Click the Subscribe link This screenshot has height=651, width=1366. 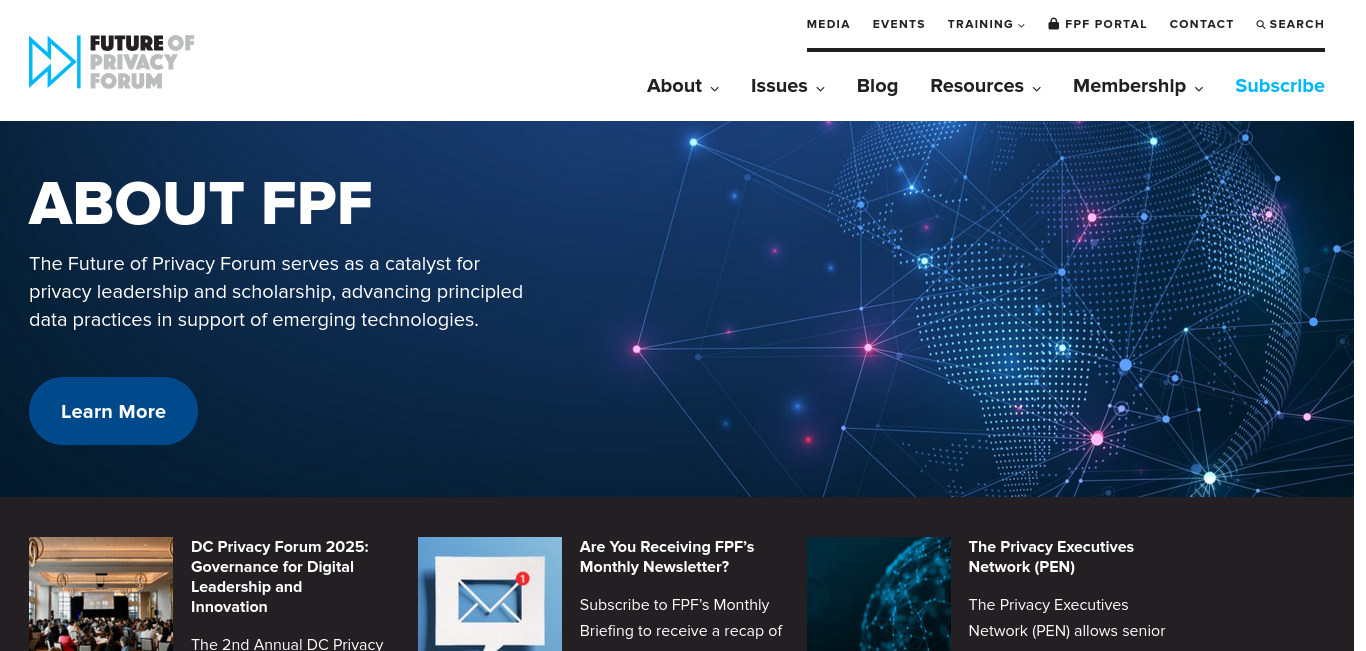(1280, 86)
